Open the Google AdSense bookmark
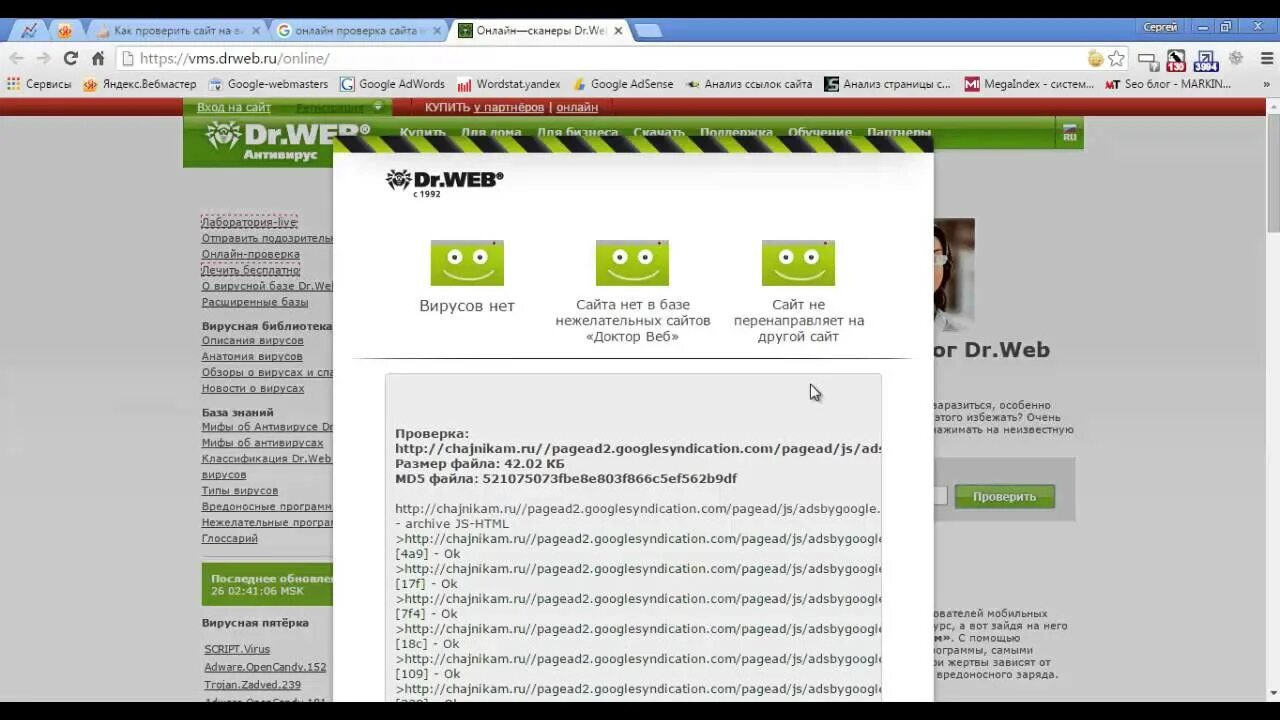 [621, 84]
